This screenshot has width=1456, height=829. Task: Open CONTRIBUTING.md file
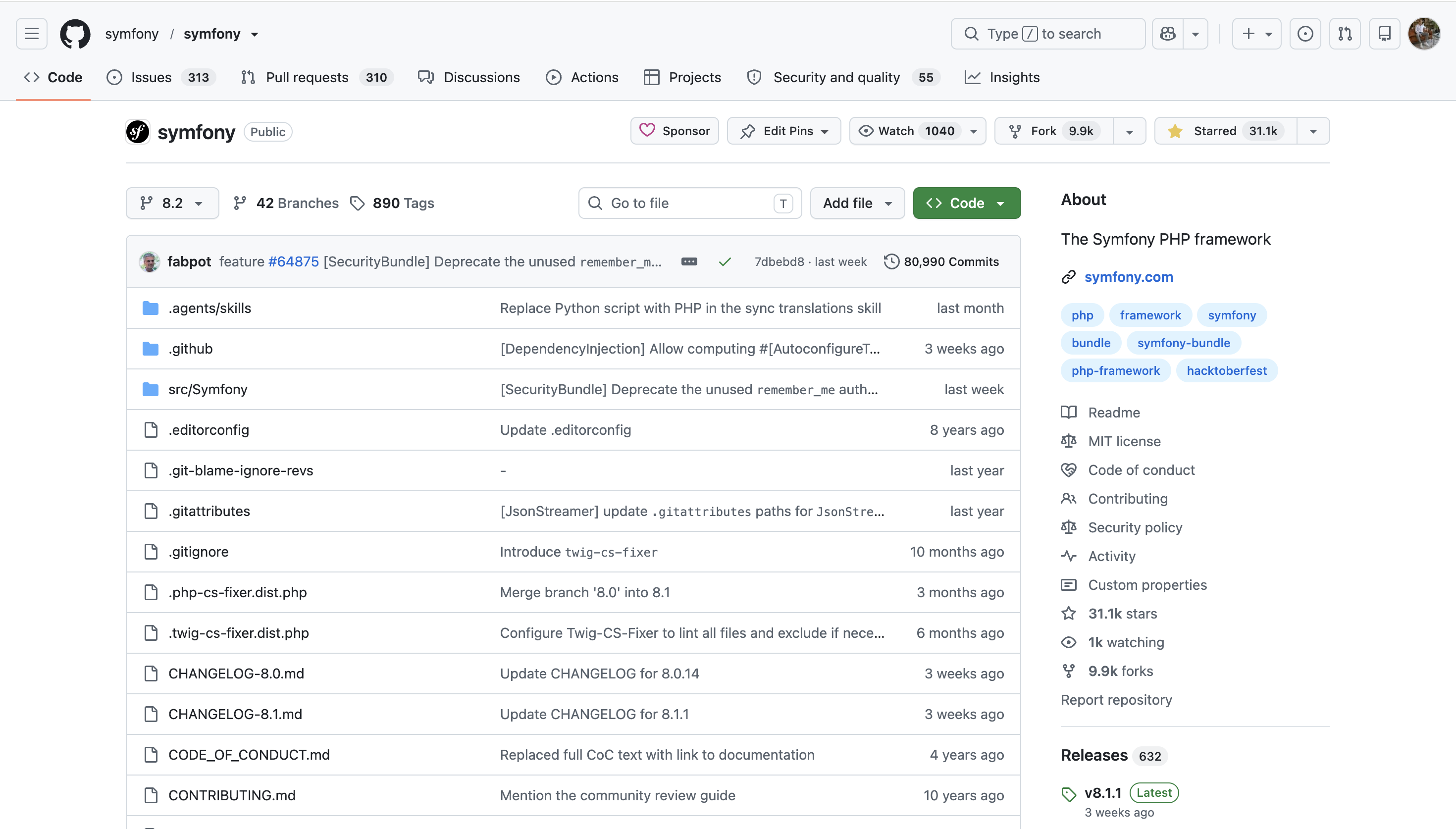[232, 795]
